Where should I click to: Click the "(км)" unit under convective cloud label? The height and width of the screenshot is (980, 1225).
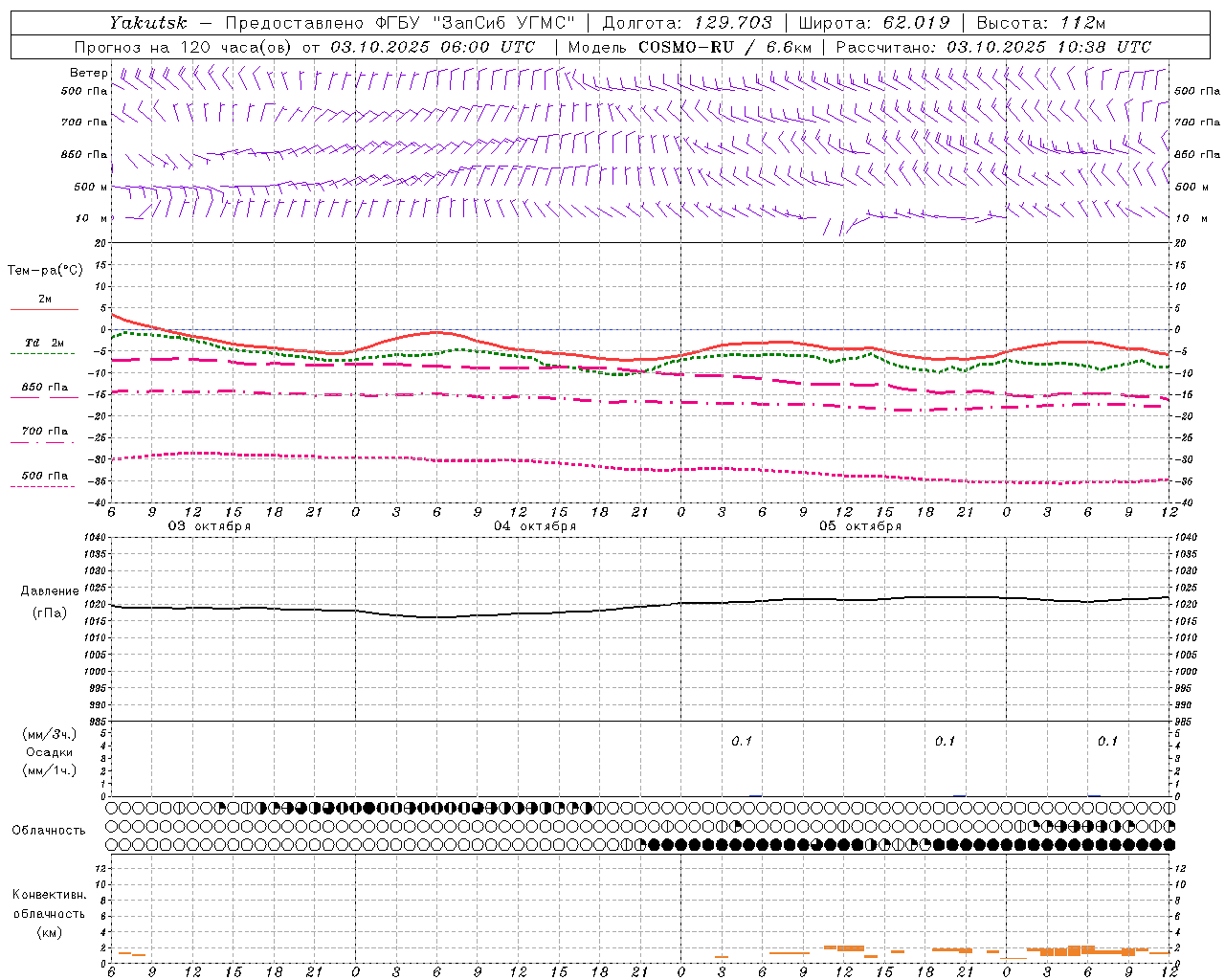point(50,932)
